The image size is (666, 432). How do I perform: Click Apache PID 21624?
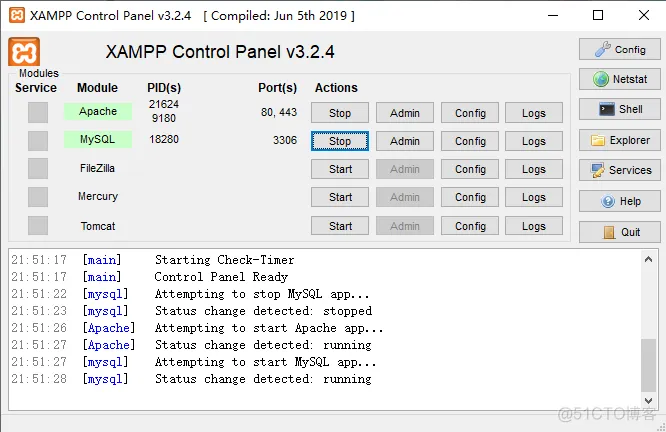(164, 104)
